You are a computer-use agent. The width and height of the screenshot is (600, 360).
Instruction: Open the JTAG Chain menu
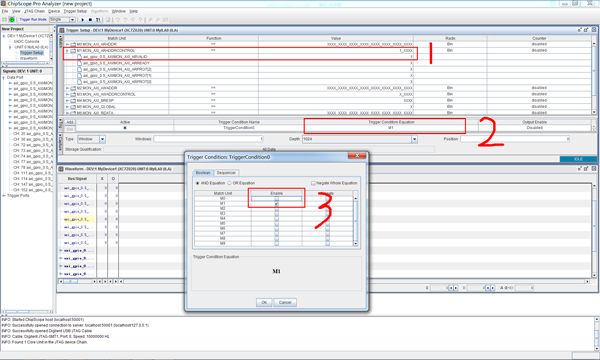click(x=34, y=11)
